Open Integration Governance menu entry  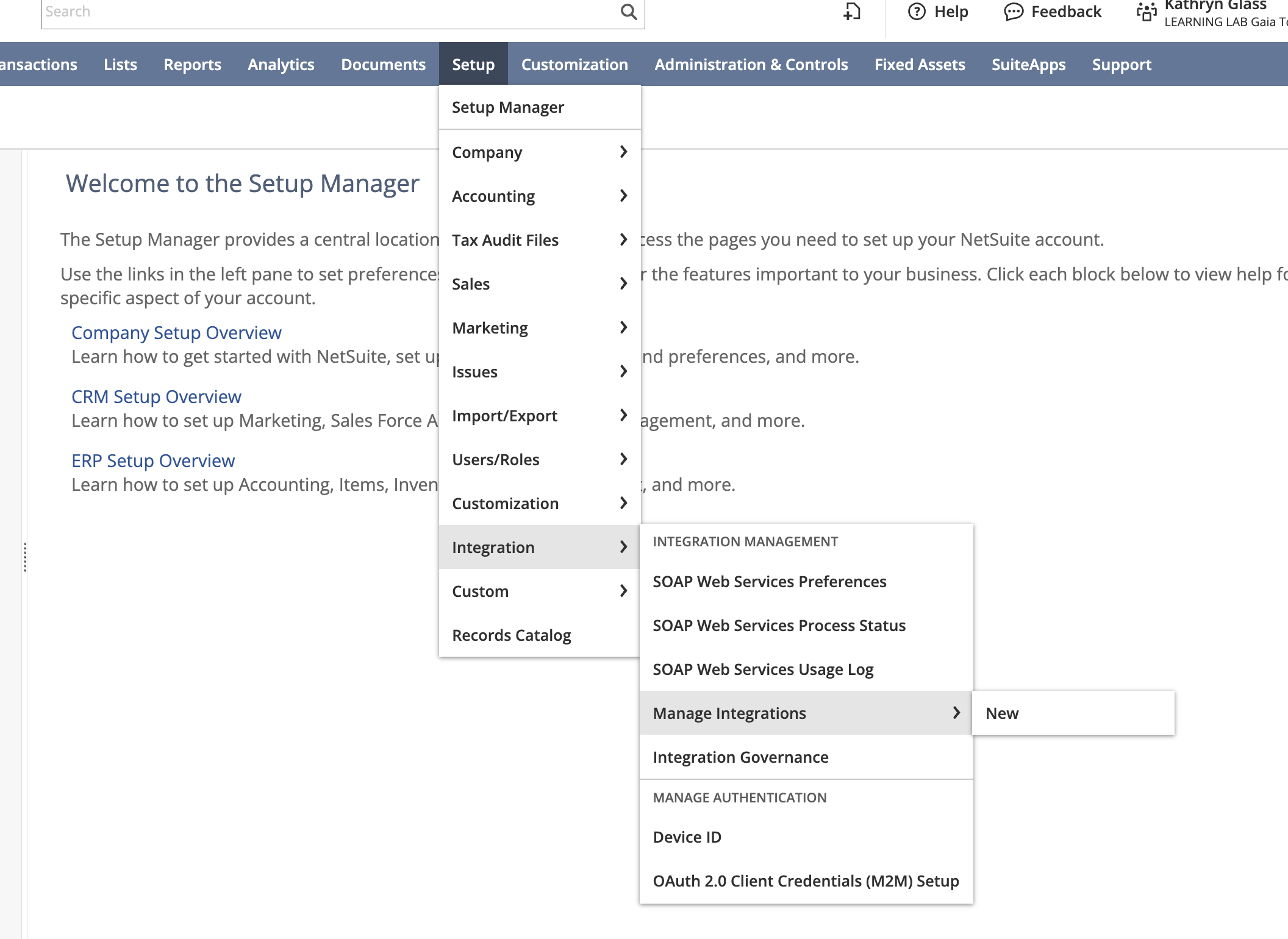pyautogui.click(x=740, y=757)
